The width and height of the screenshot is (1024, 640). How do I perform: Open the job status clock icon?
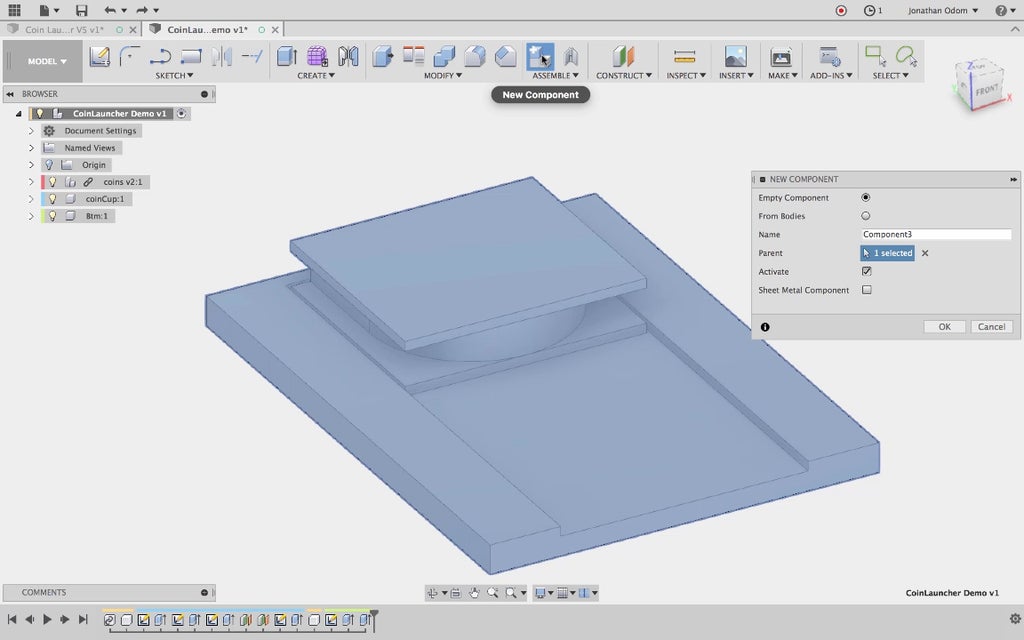(869, 10)
